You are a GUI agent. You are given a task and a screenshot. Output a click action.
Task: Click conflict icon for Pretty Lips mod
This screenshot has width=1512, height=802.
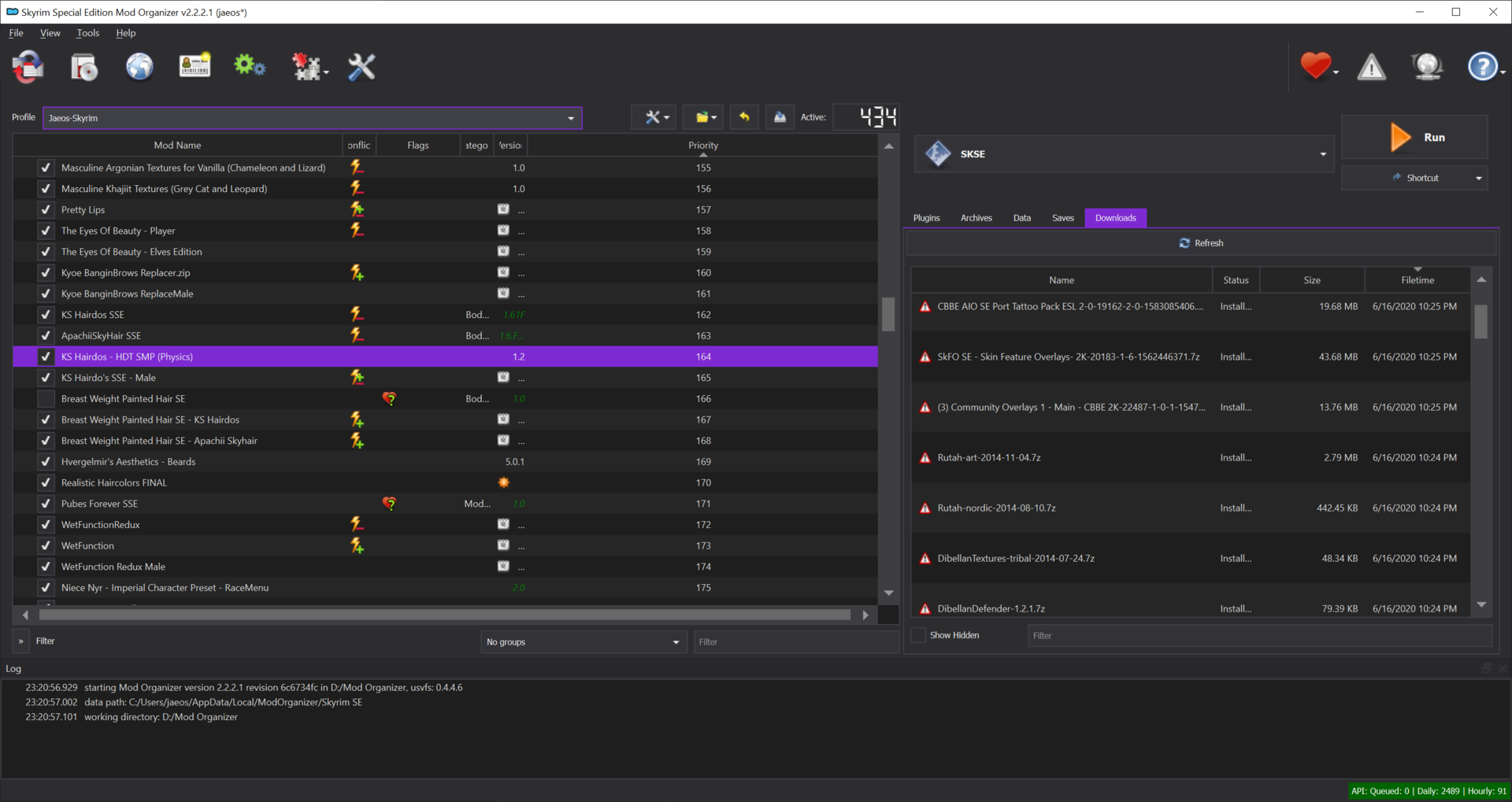coord(358,210)
